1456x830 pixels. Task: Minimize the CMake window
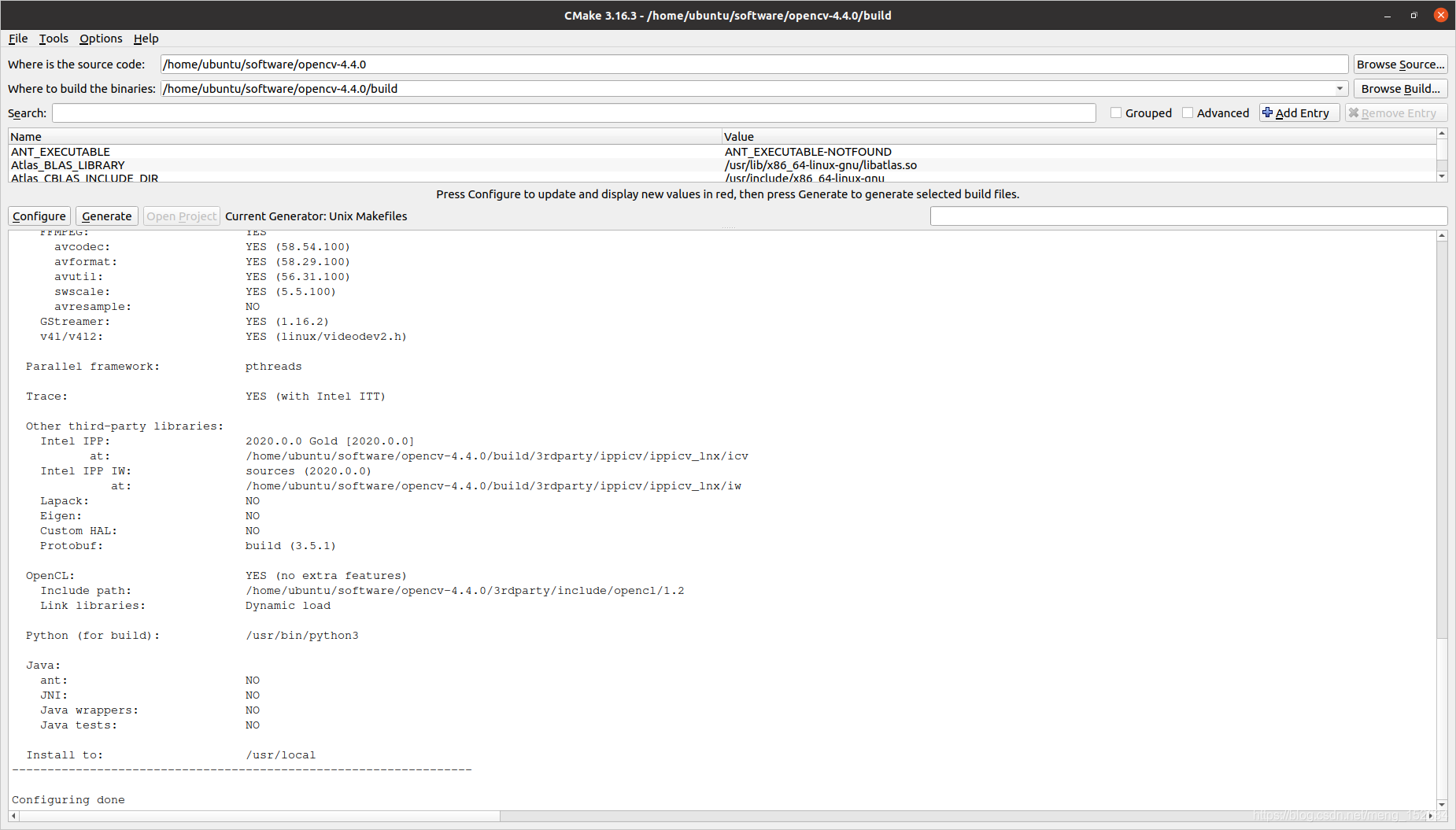(1388, 16)
